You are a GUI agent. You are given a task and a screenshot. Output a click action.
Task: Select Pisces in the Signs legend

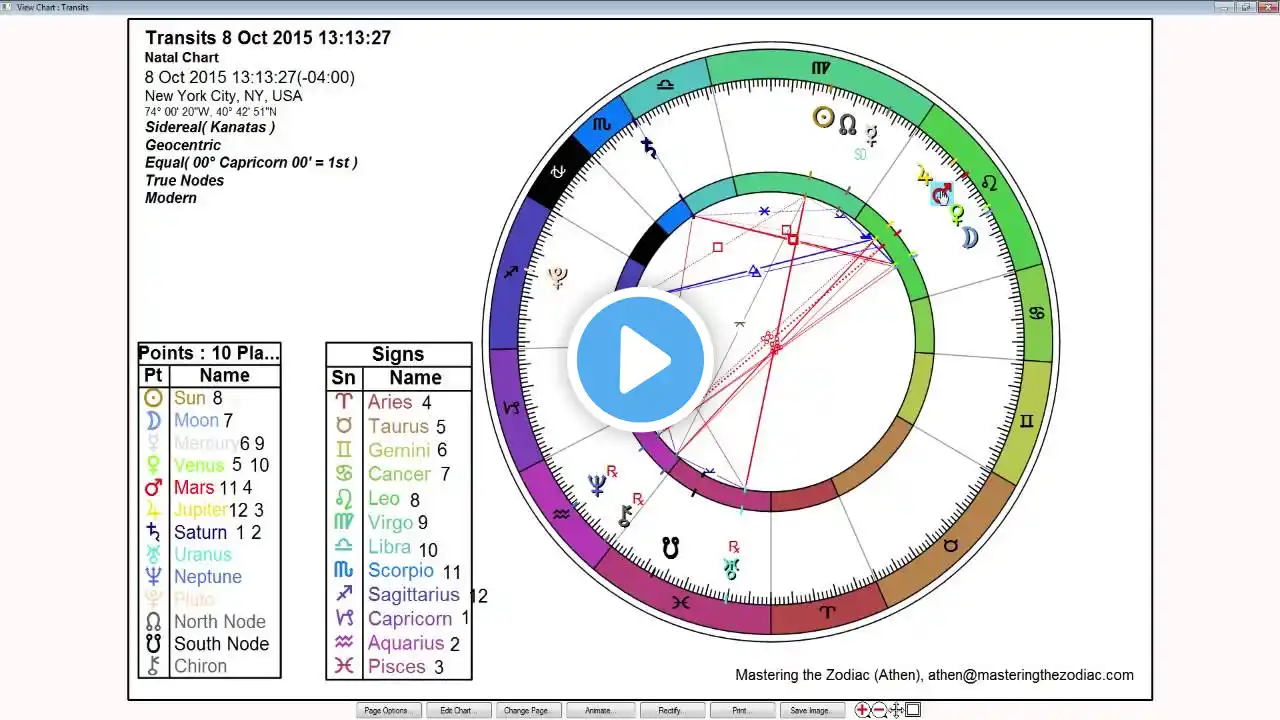pyautogui.click(x=399, y=666)
